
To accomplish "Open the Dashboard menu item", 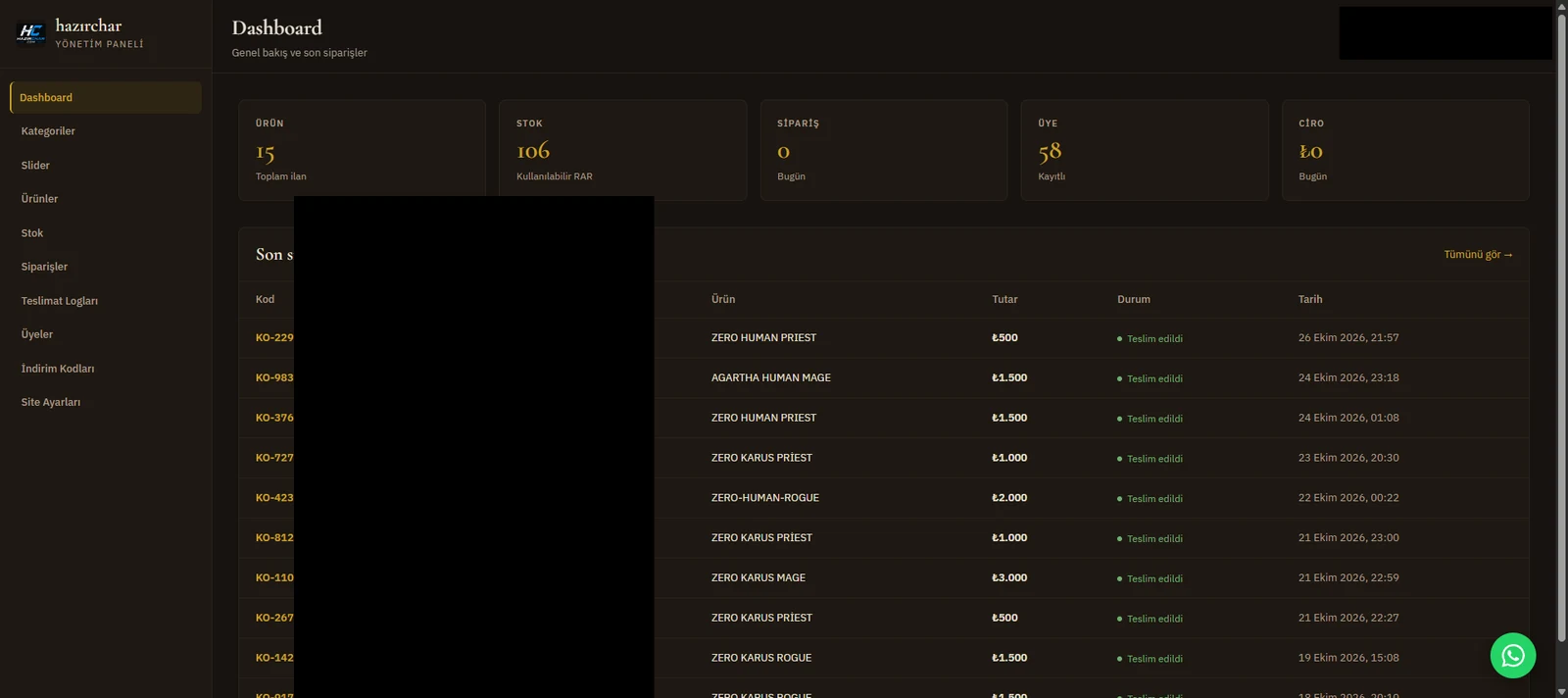I will pyautogui.click(x=106, y=98).
